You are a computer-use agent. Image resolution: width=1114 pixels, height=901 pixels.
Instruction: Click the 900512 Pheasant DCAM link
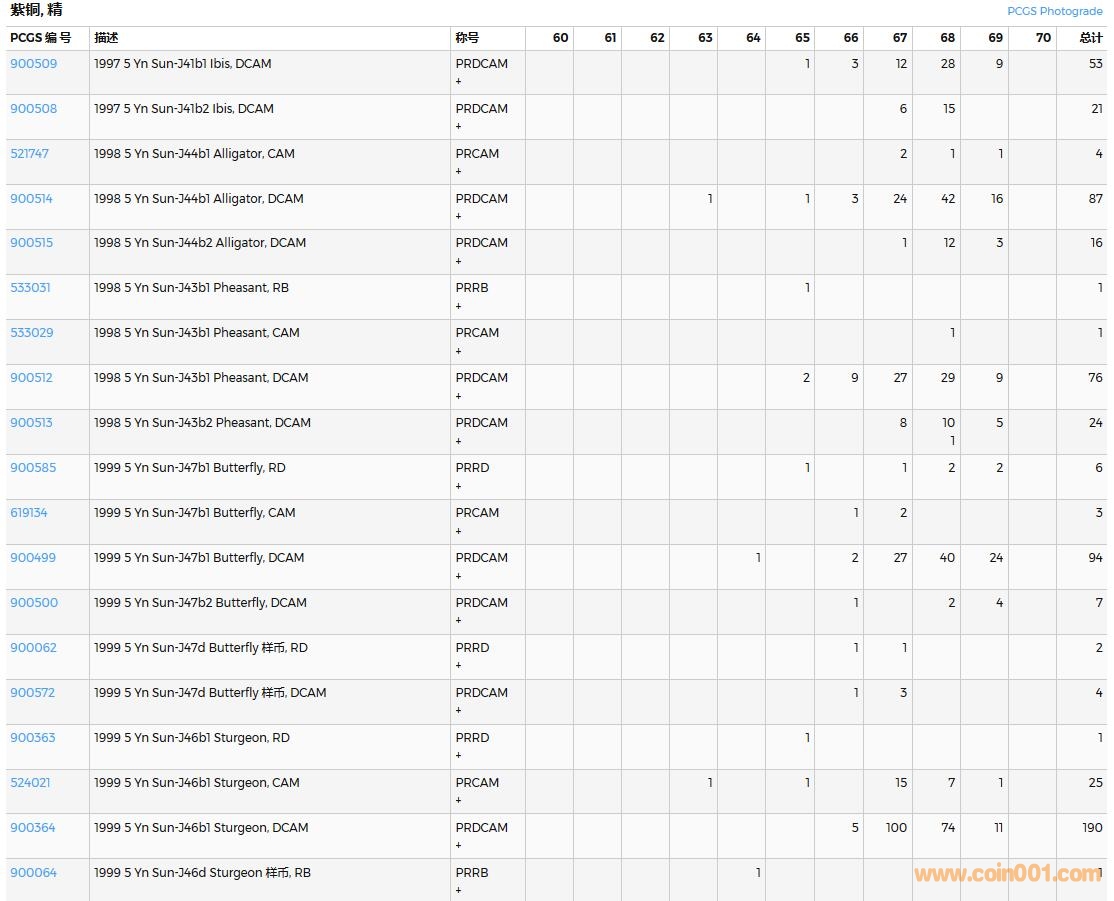pos(32,378)
